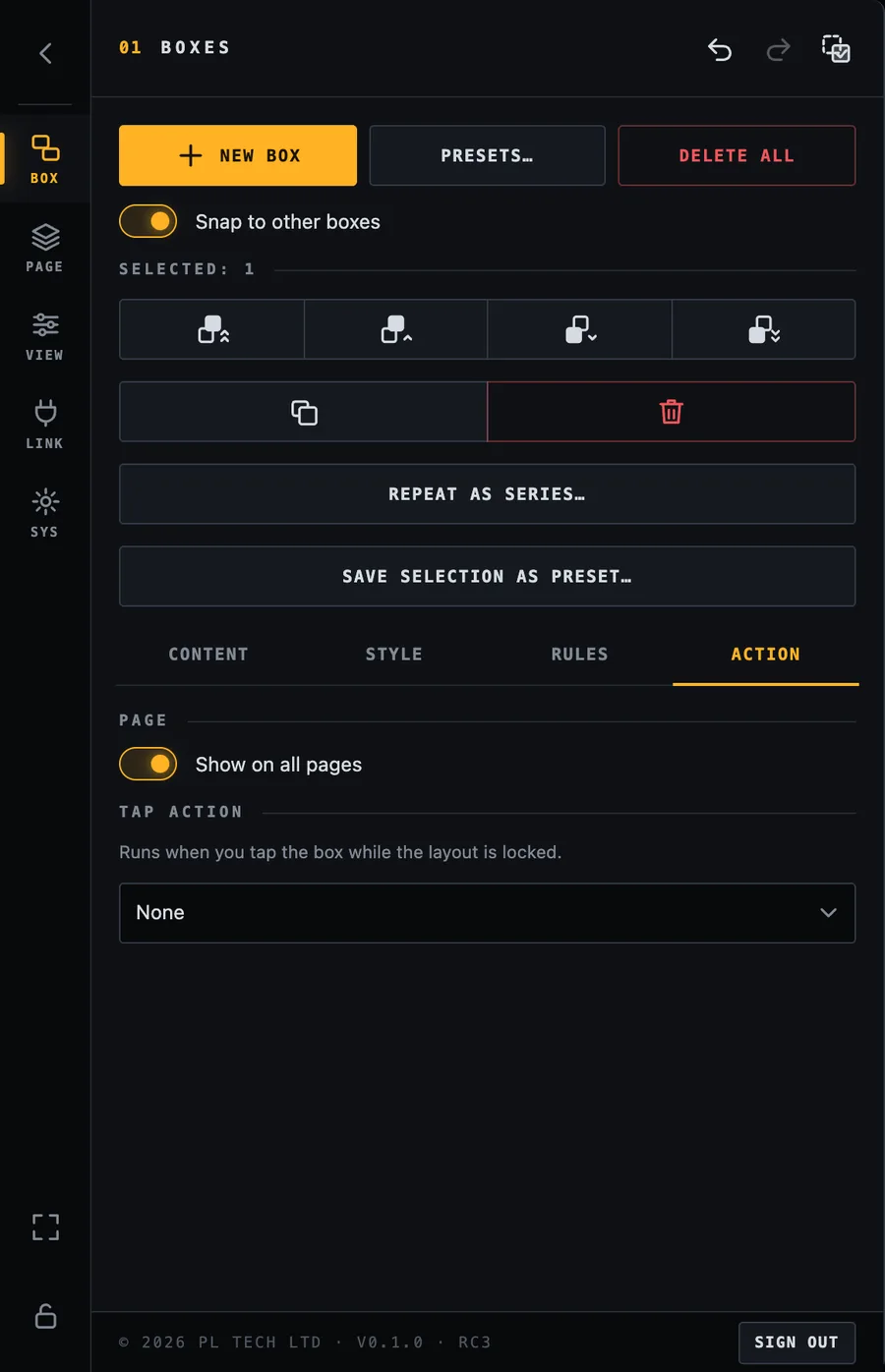Click the undo arrow icon
Screen dimensions: 885x1372
point(720,49)
